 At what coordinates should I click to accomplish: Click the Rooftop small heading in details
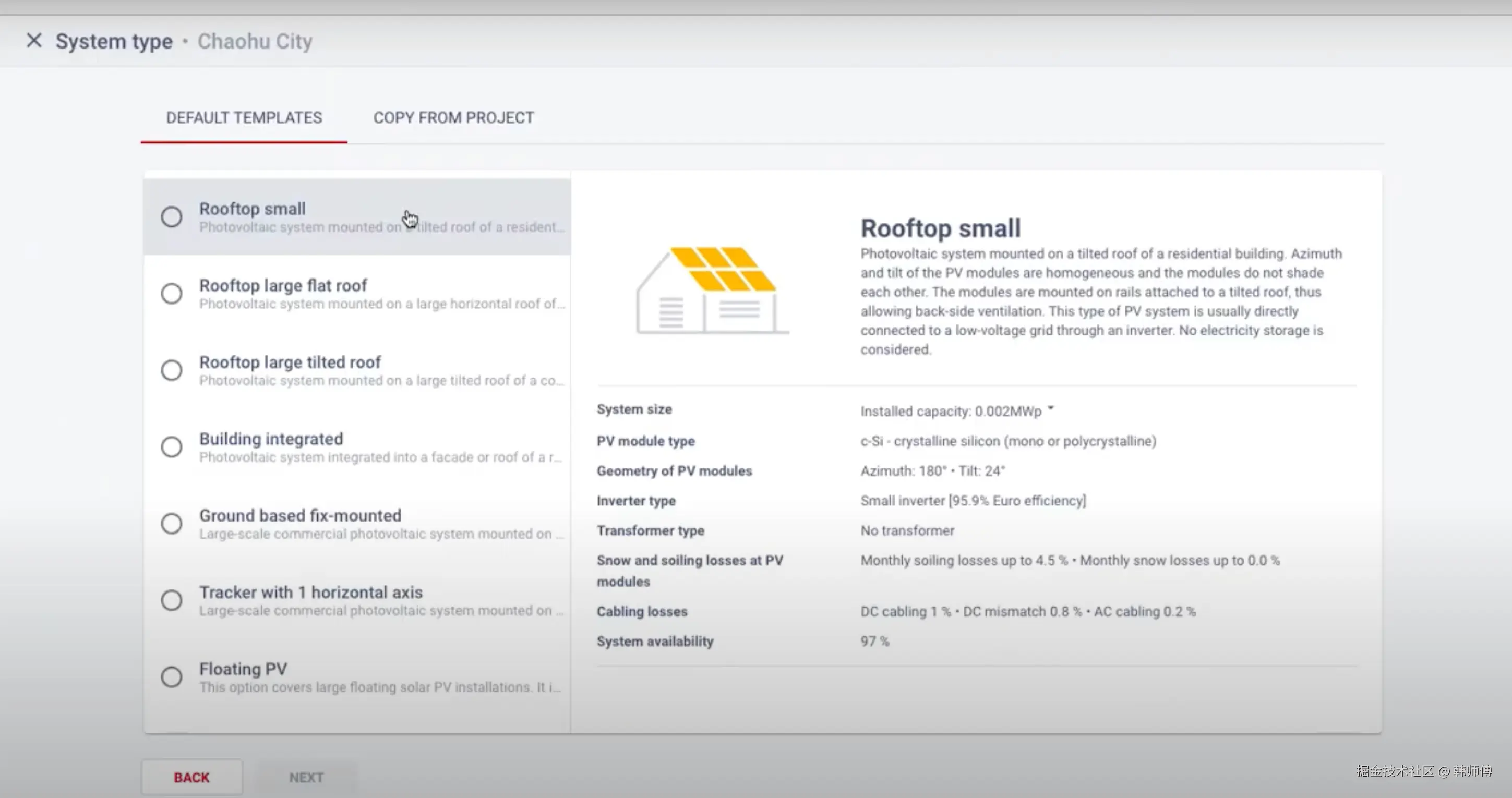coord(940,228)
